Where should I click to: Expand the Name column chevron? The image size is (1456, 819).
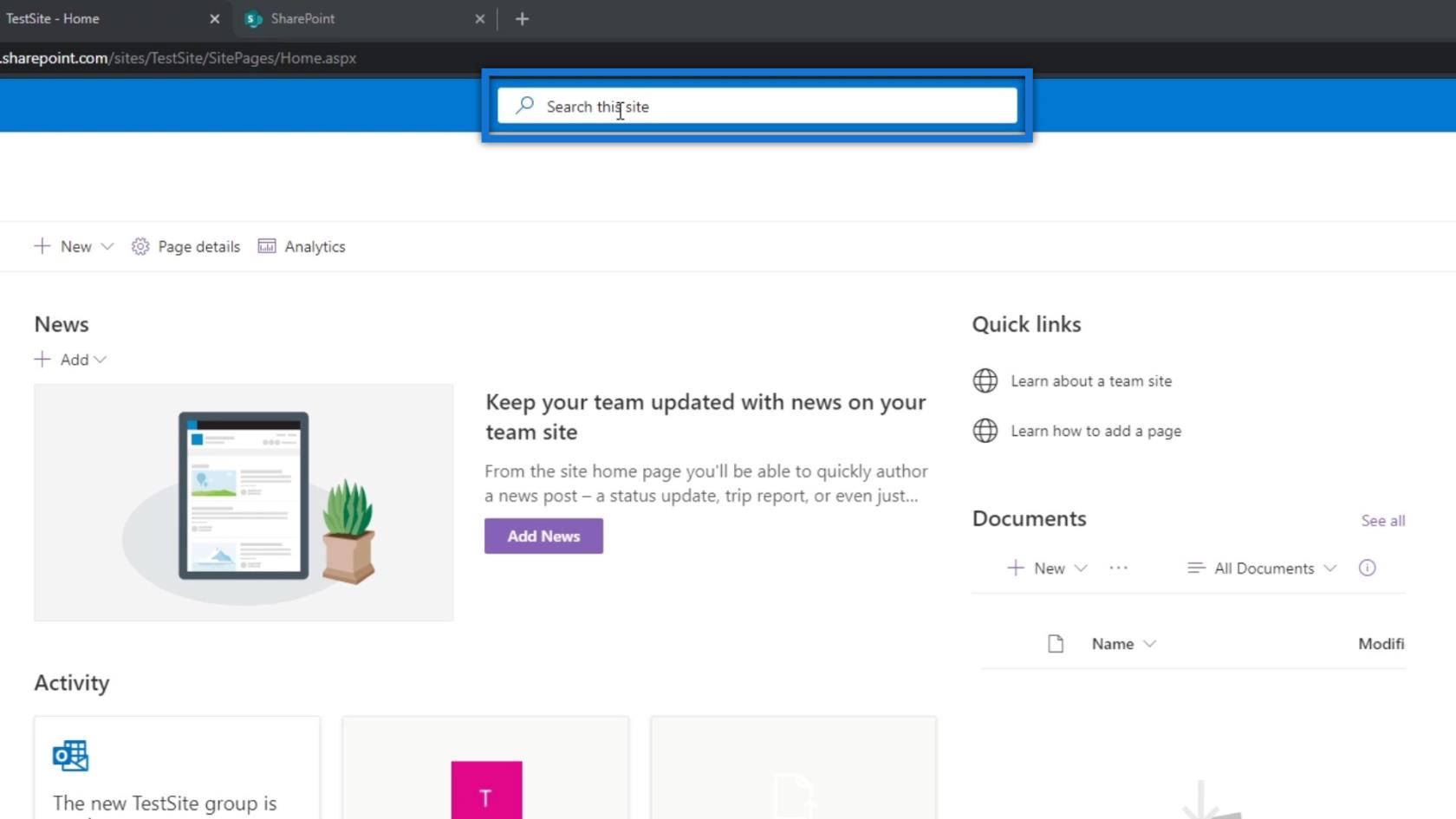1149,644
